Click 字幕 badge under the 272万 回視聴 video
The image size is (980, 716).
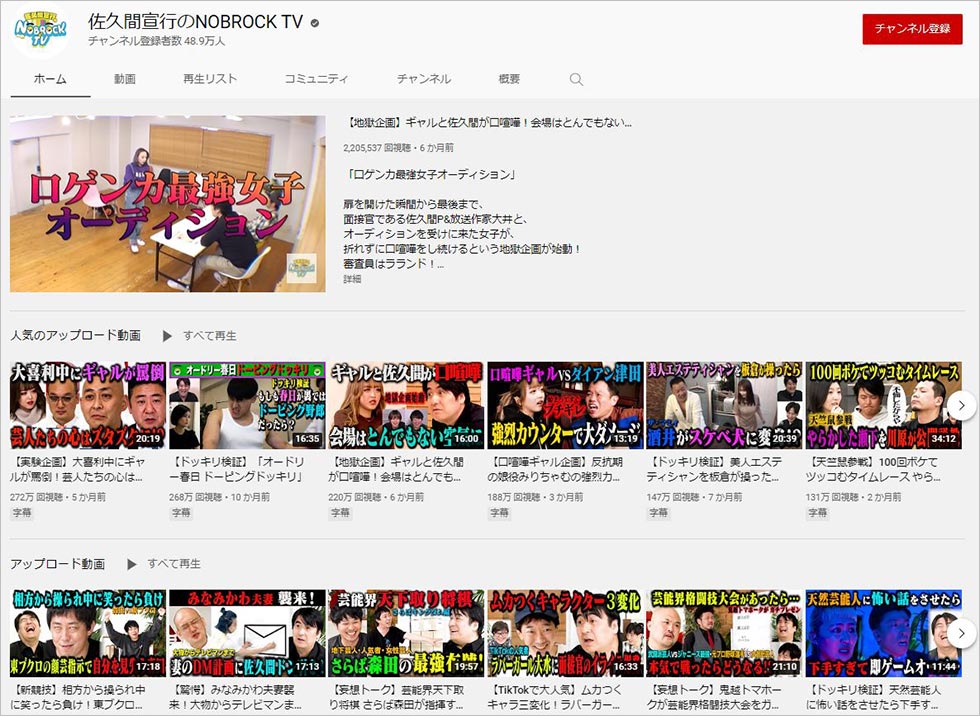pos(22,513)
